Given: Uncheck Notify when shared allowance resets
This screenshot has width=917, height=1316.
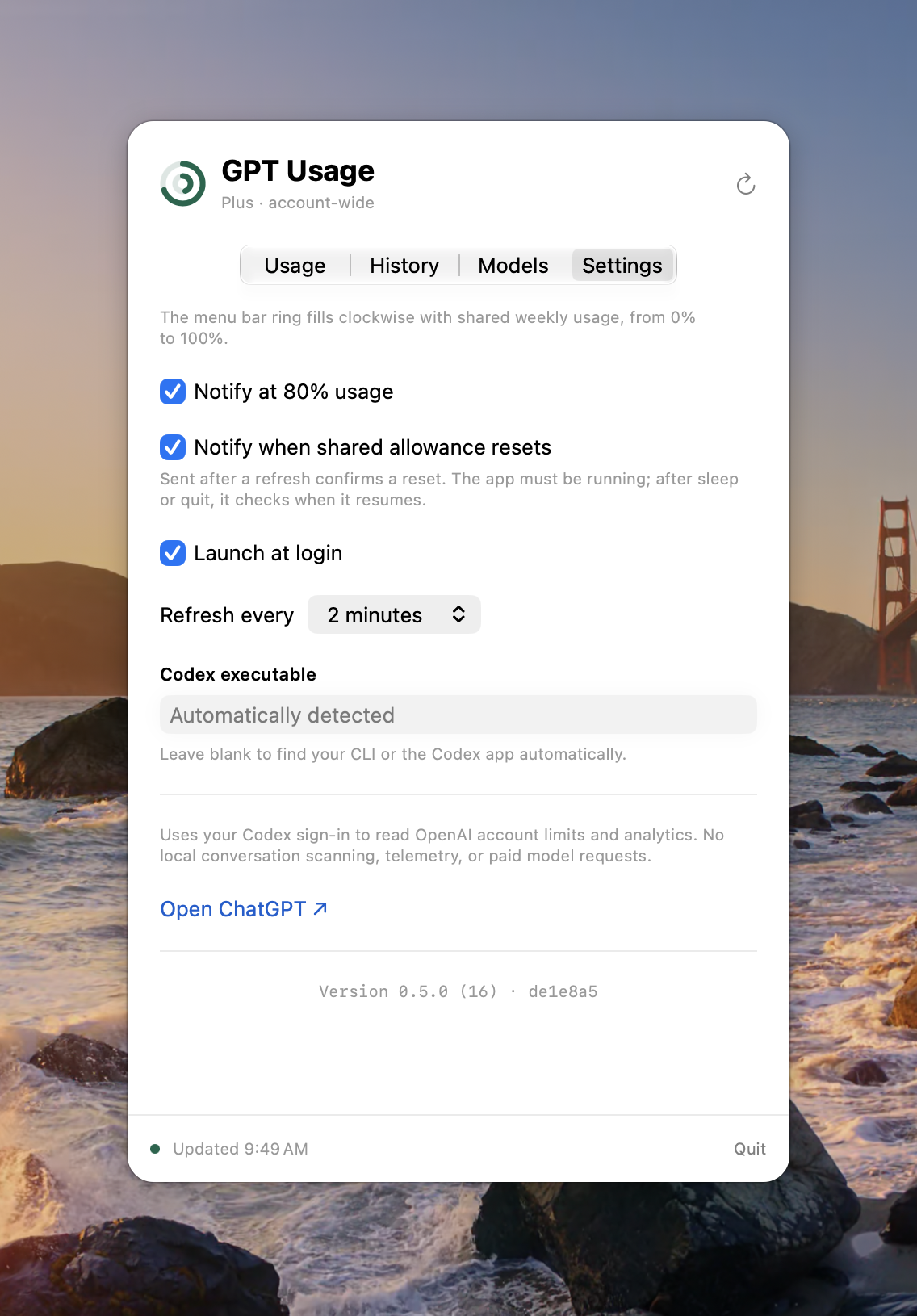Looking at the screenshot, I should pos(173,447).
